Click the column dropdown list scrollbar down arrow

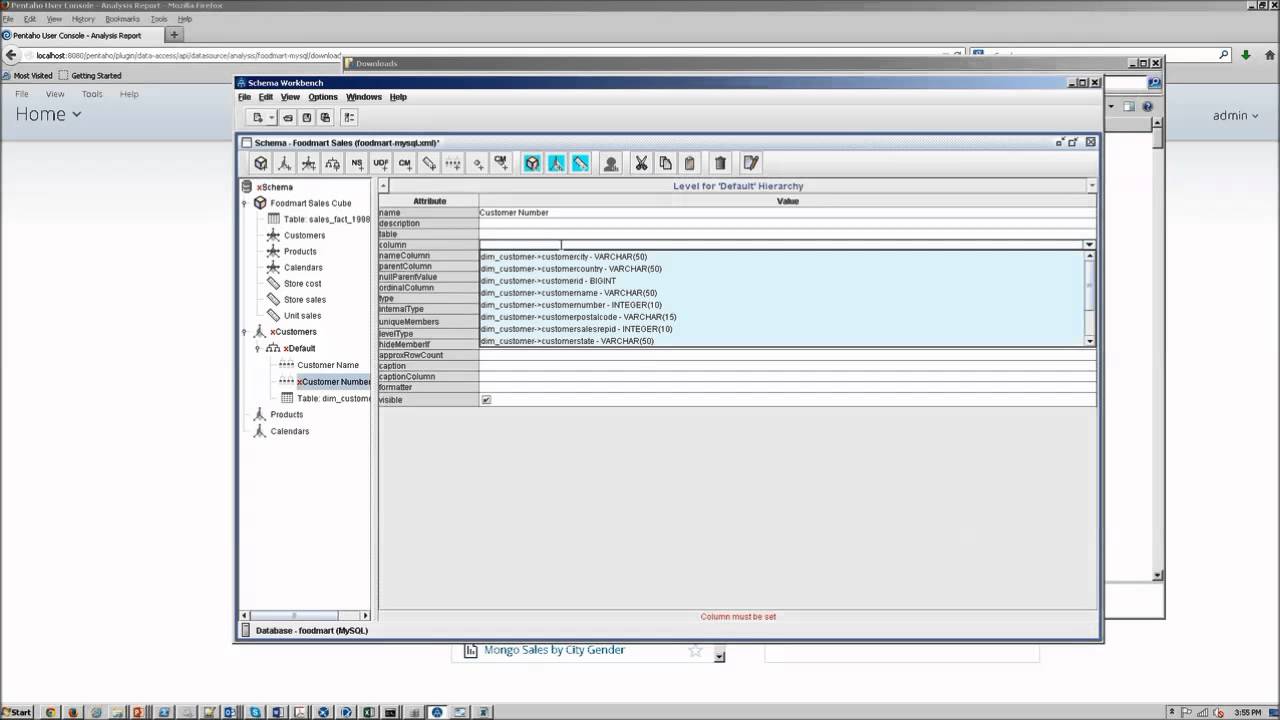(1090, 341)
